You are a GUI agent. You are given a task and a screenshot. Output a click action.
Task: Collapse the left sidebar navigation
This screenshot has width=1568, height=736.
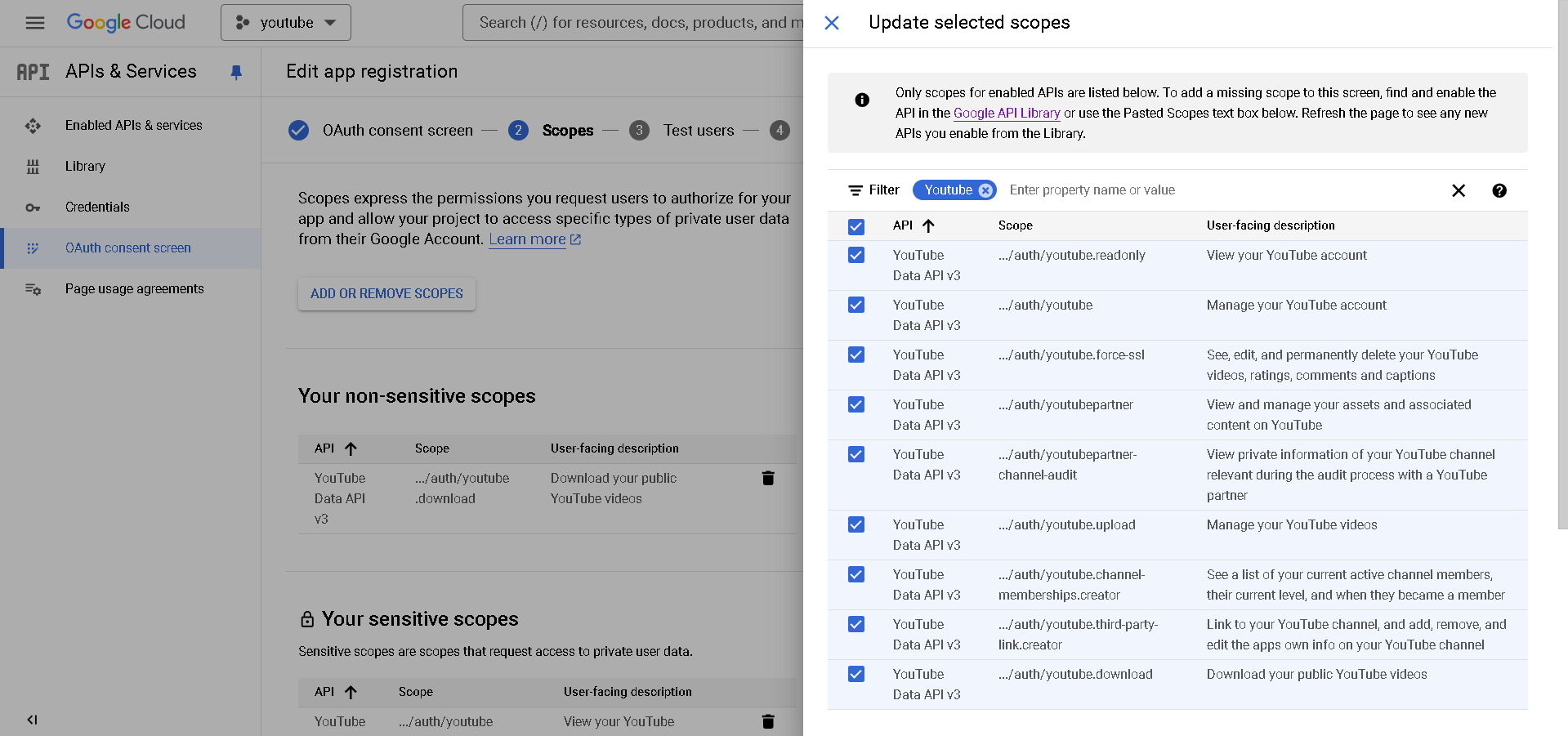click(32, 720)
